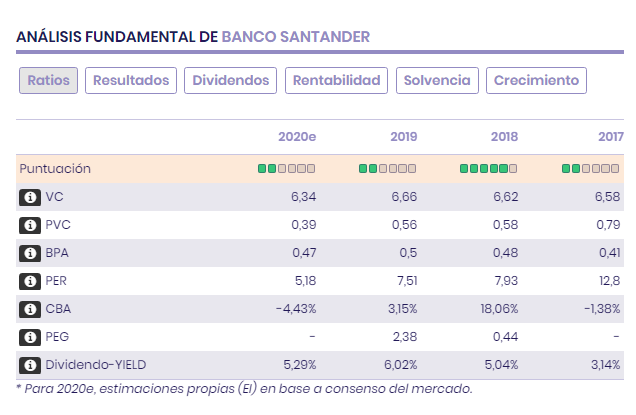The height and width of the screenshot is (415, 636).
Task: Click the 2019 score rating squares
Action: click(x=388, y=169)
